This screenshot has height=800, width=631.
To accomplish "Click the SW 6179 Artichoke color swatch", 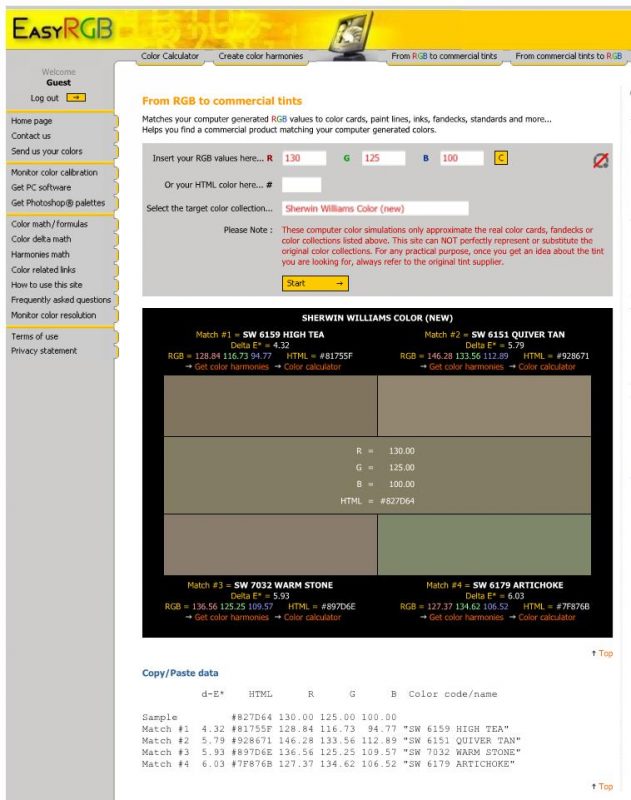I will click(x=484, y=545).
